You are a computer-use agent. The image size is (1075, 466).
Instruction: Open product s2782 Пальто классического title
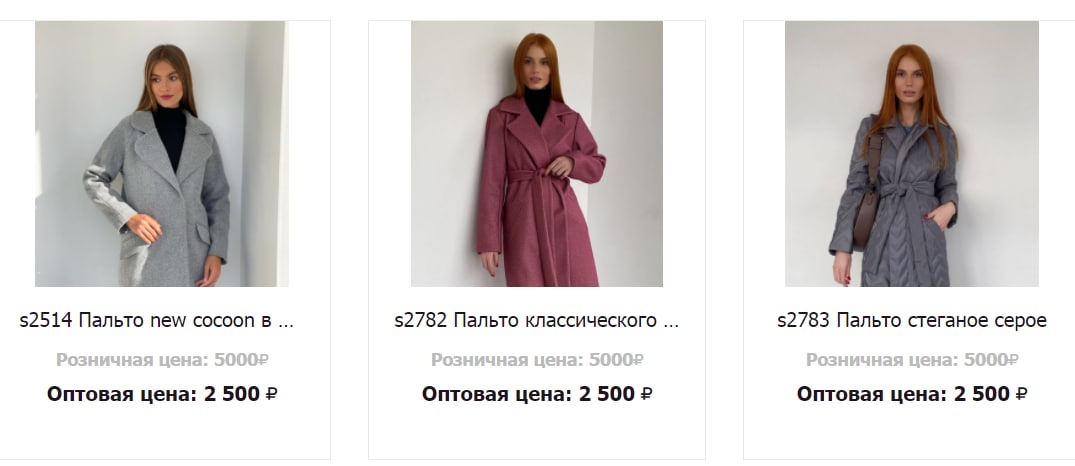[x=536, y=320]
